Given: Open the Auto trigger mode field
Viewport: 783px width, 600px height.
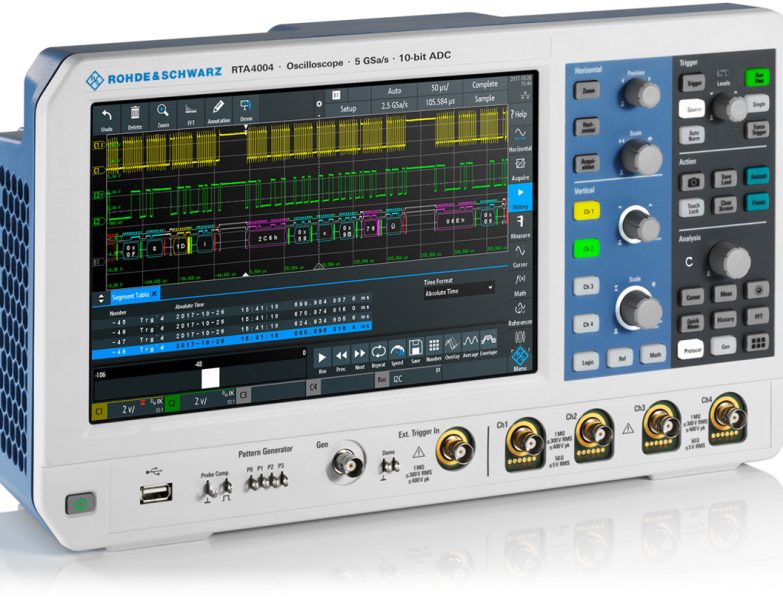Looking at the screenshot, I should pyautogui.click(x=394, y=91).
